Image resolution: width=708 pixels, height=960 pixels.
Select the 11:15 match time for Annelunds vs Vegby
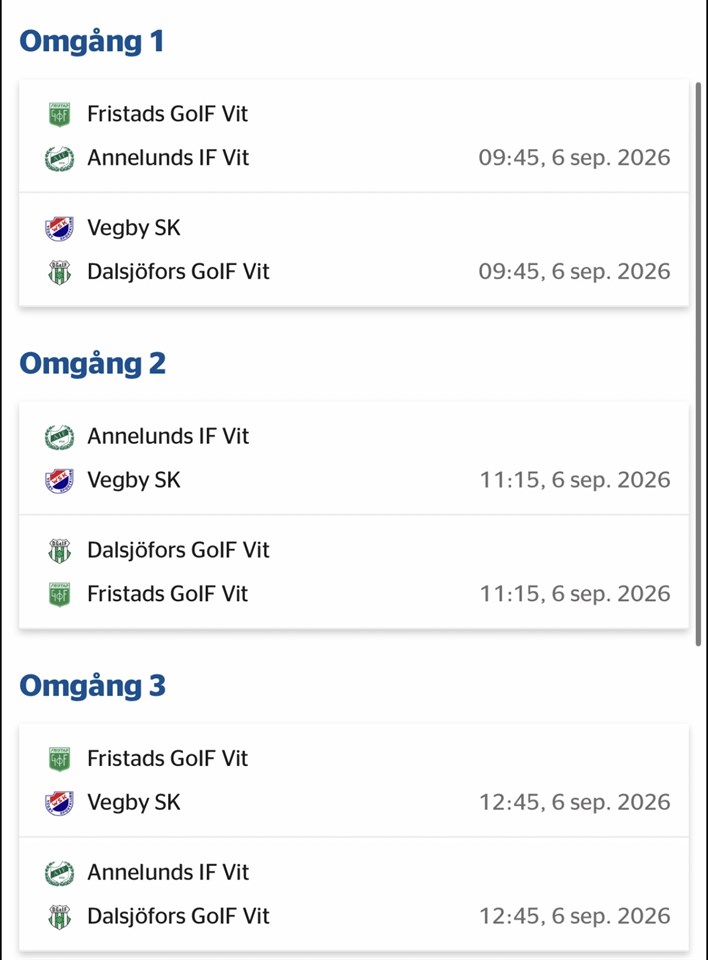[x=574, y=480]
